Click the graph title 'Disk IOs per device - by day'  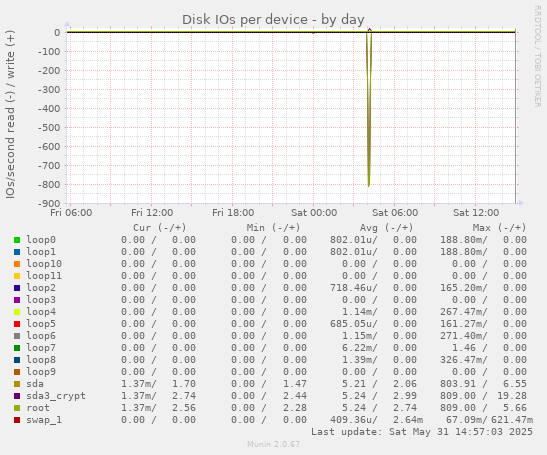pos(273,20)
